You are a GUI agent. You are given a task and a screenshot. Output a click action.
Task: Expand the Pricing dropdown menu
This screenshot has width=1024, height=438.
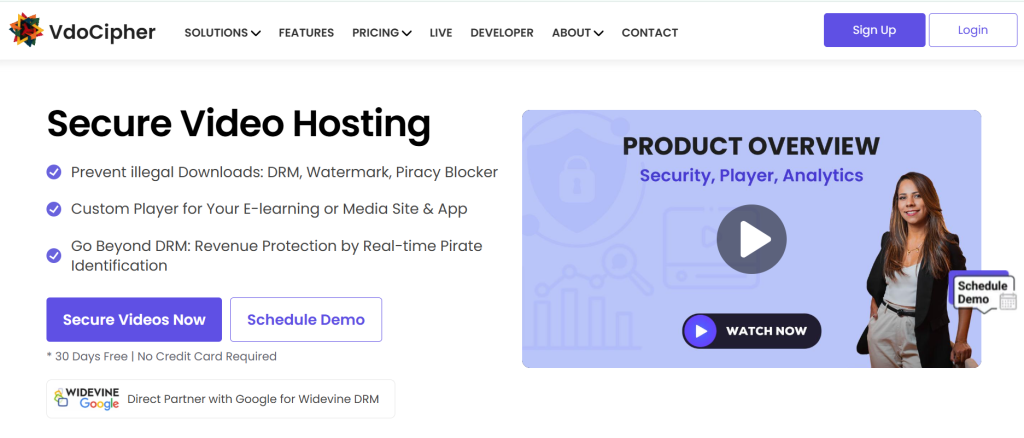[382, 33]
